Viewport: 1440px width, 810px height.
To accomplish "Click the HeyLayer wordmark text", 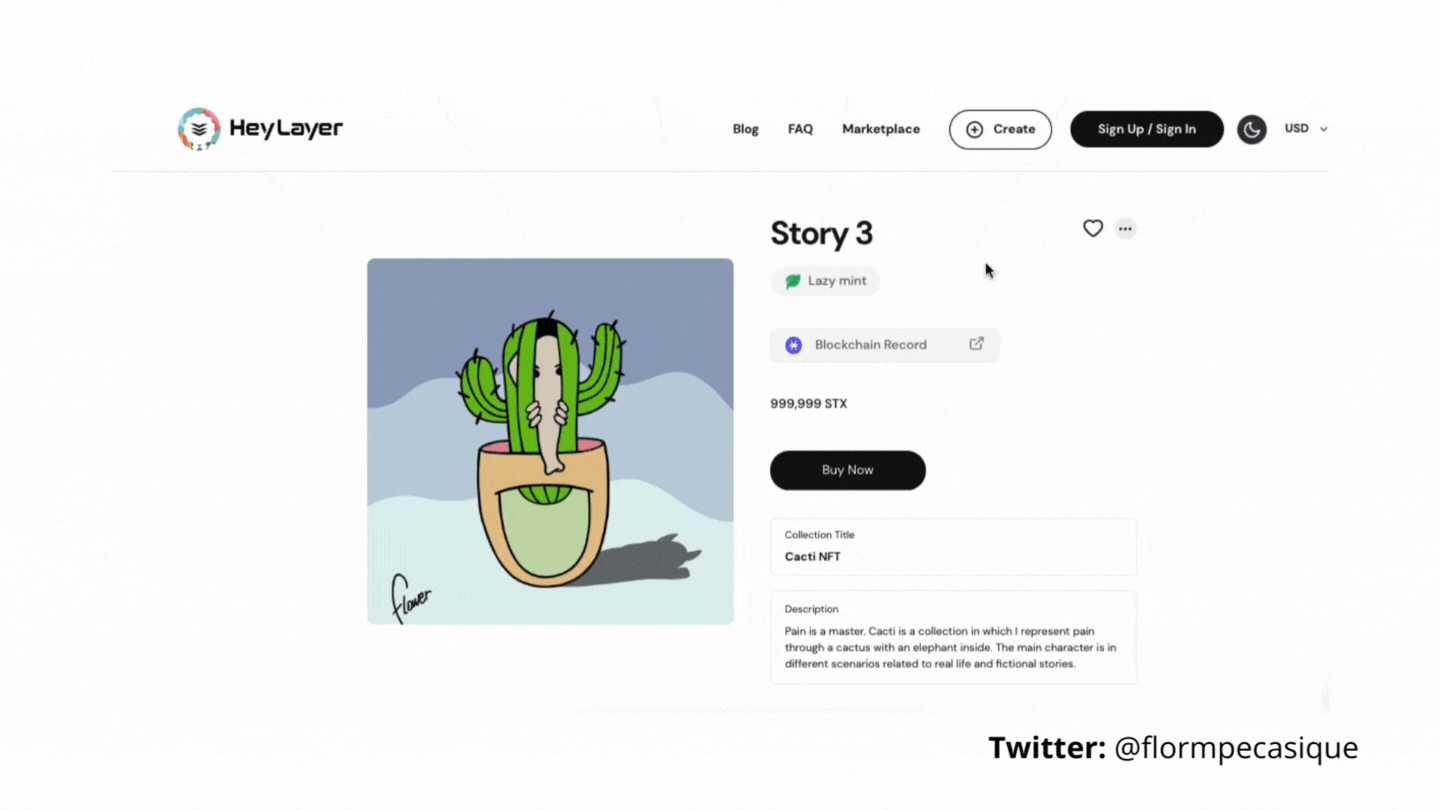I will (286, 128).
